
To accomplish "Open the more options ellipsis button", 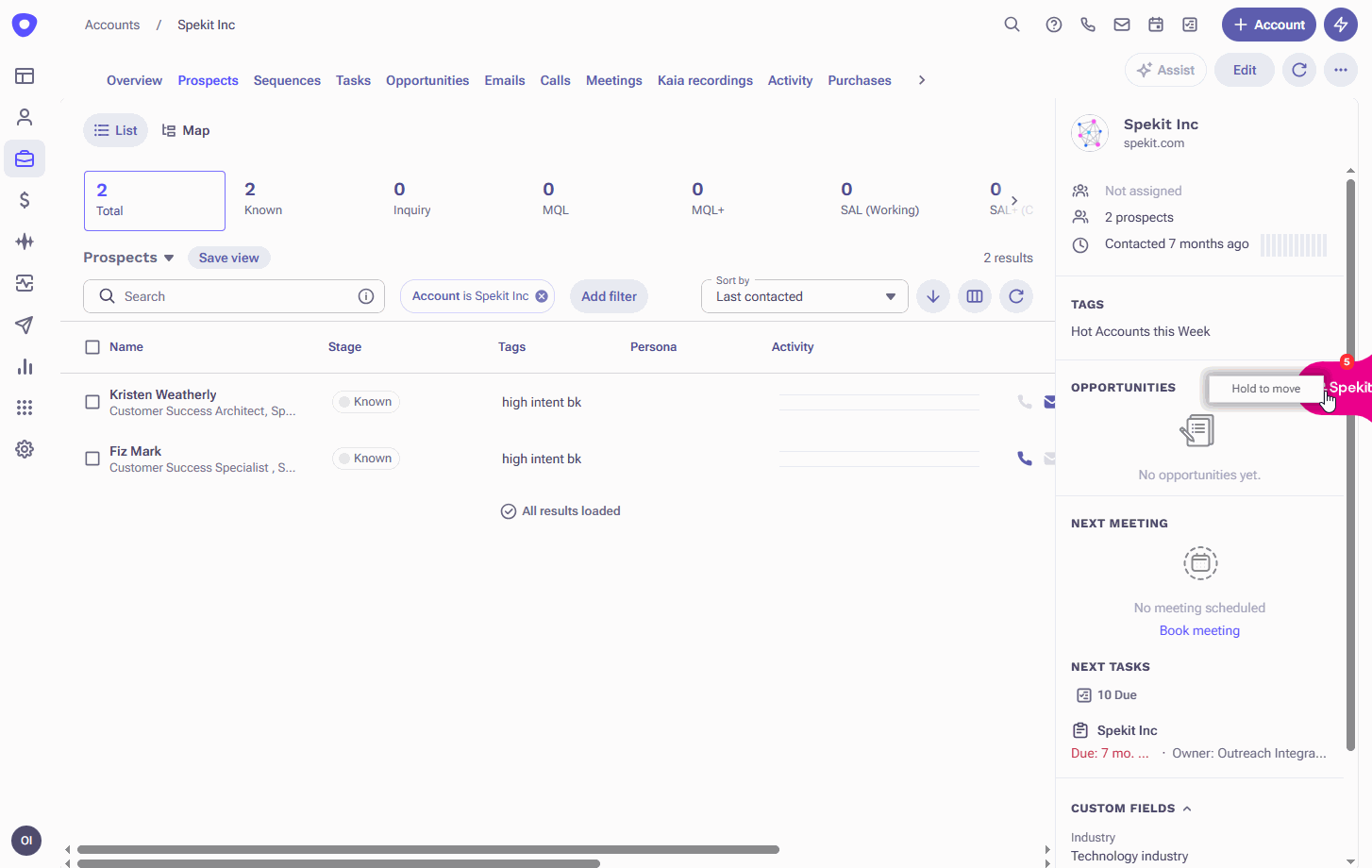I will 1341,70.
